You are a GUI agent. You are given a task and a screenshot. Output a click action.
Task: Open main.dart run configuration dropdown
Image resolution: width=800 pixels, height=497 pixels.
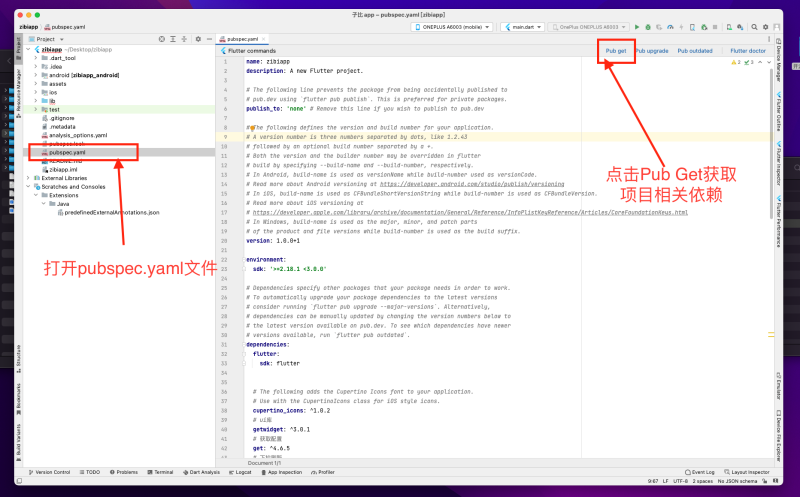tap(522, 27)
